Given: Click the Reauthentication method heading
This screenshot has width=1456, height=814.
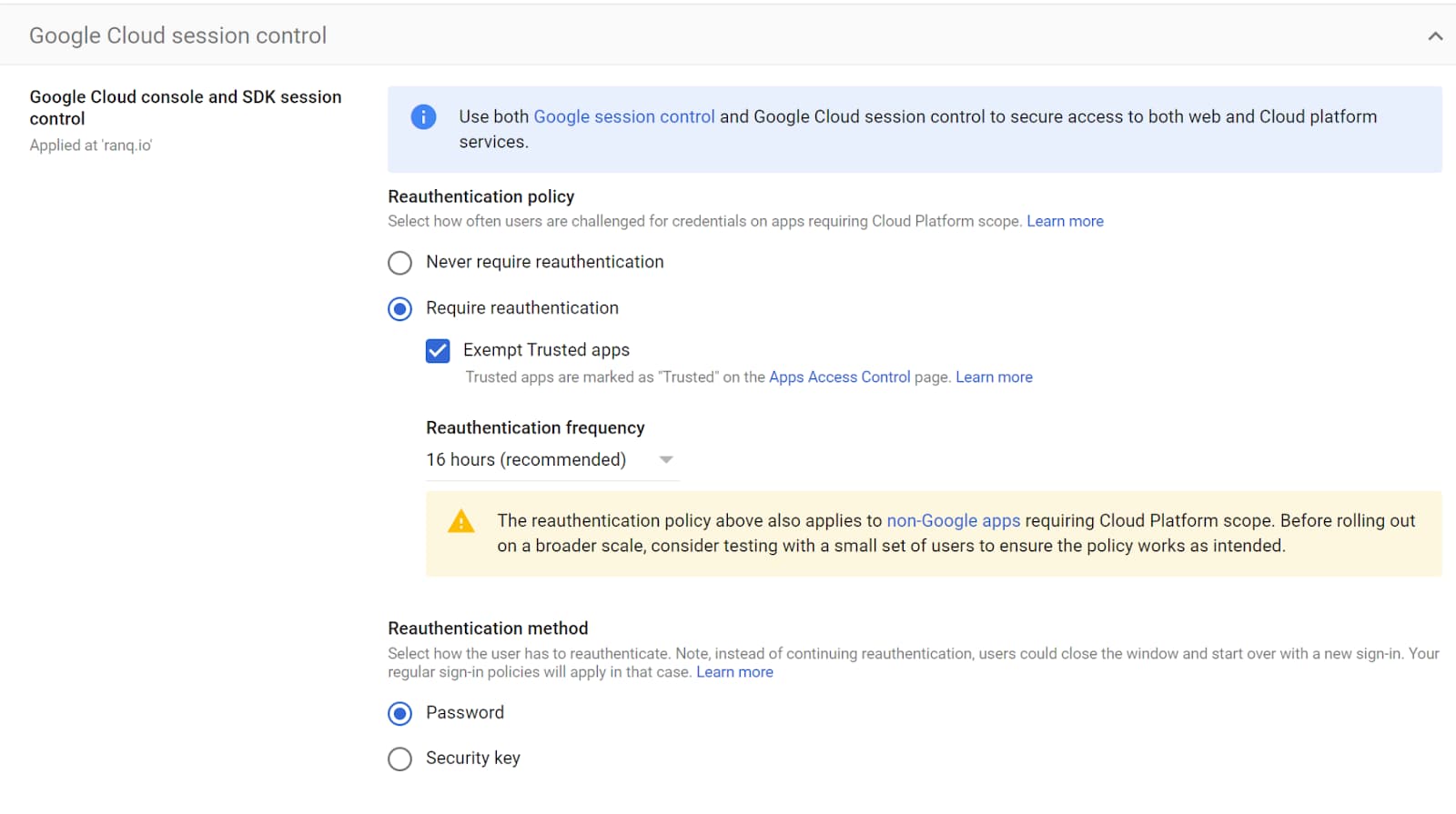Looking at the screenshot, I should [x=488, y=628].
